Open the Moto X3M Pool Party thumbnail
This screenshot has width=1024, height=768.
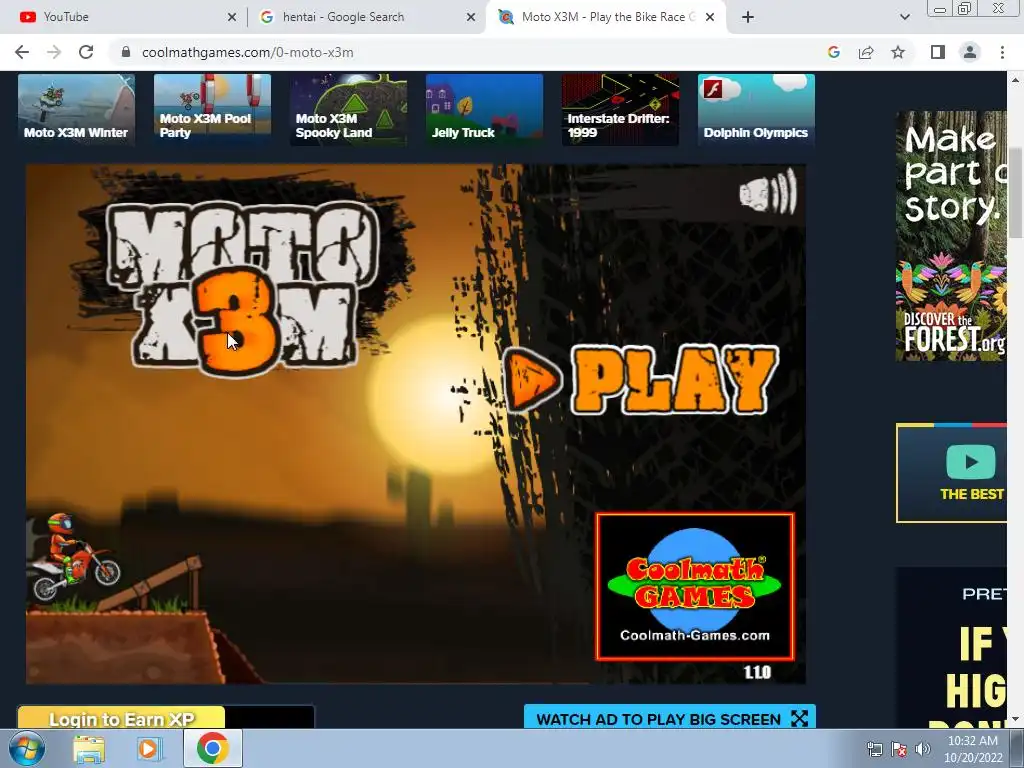coord(212,108)
